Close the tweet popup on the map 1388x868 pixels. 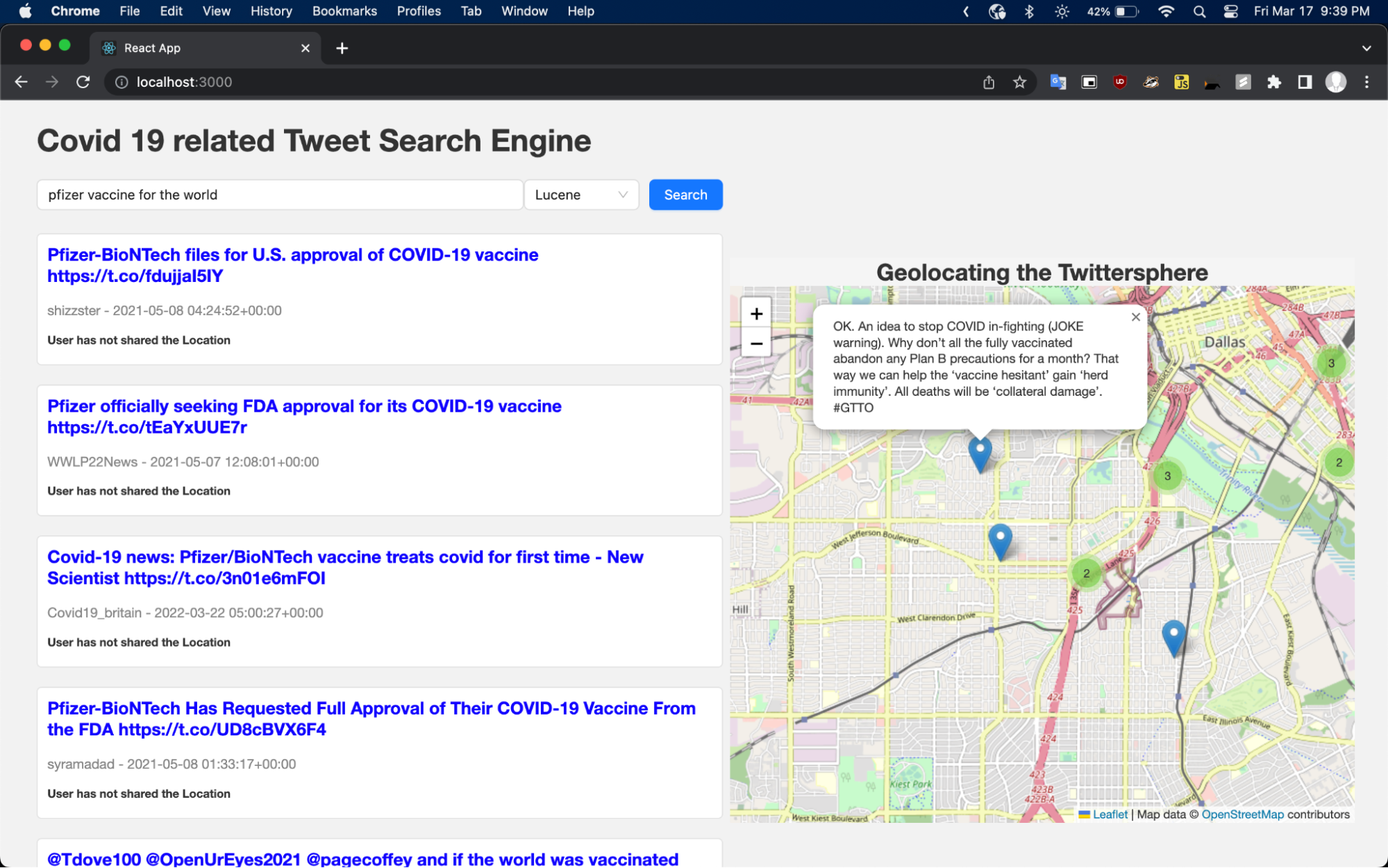[1136, 317]
